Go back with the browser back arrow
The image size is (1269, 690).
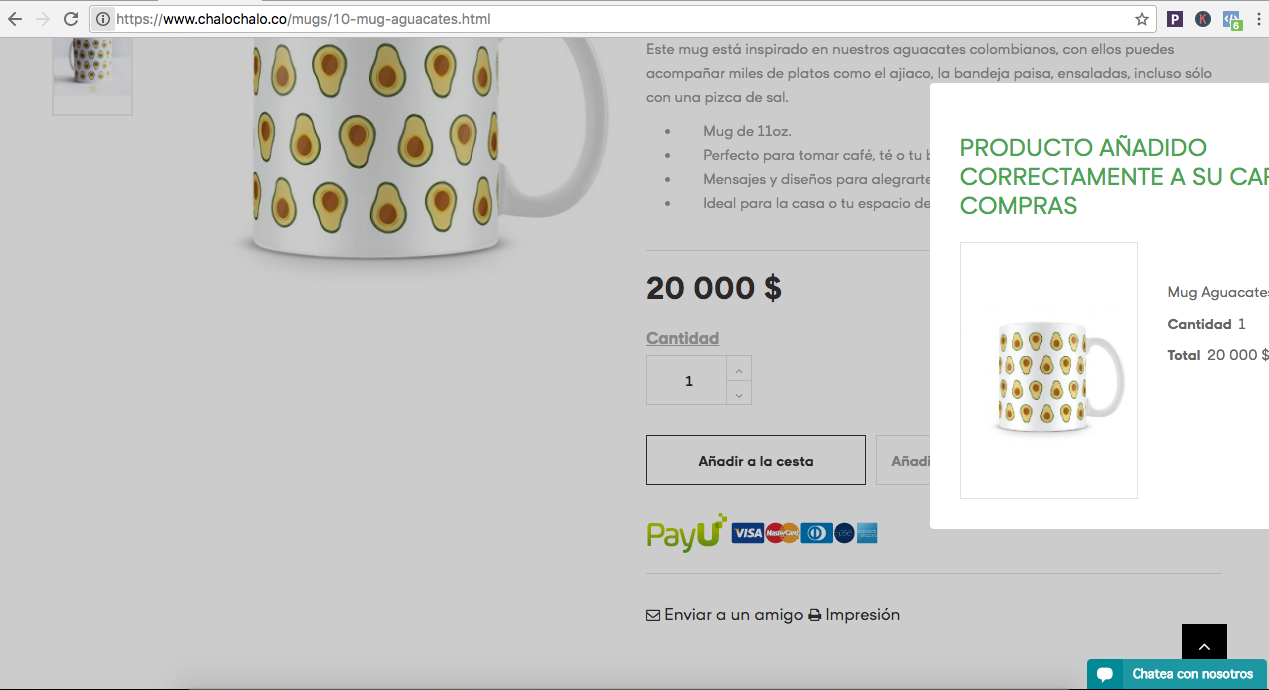pyautogui.click(x=15, y=19)
